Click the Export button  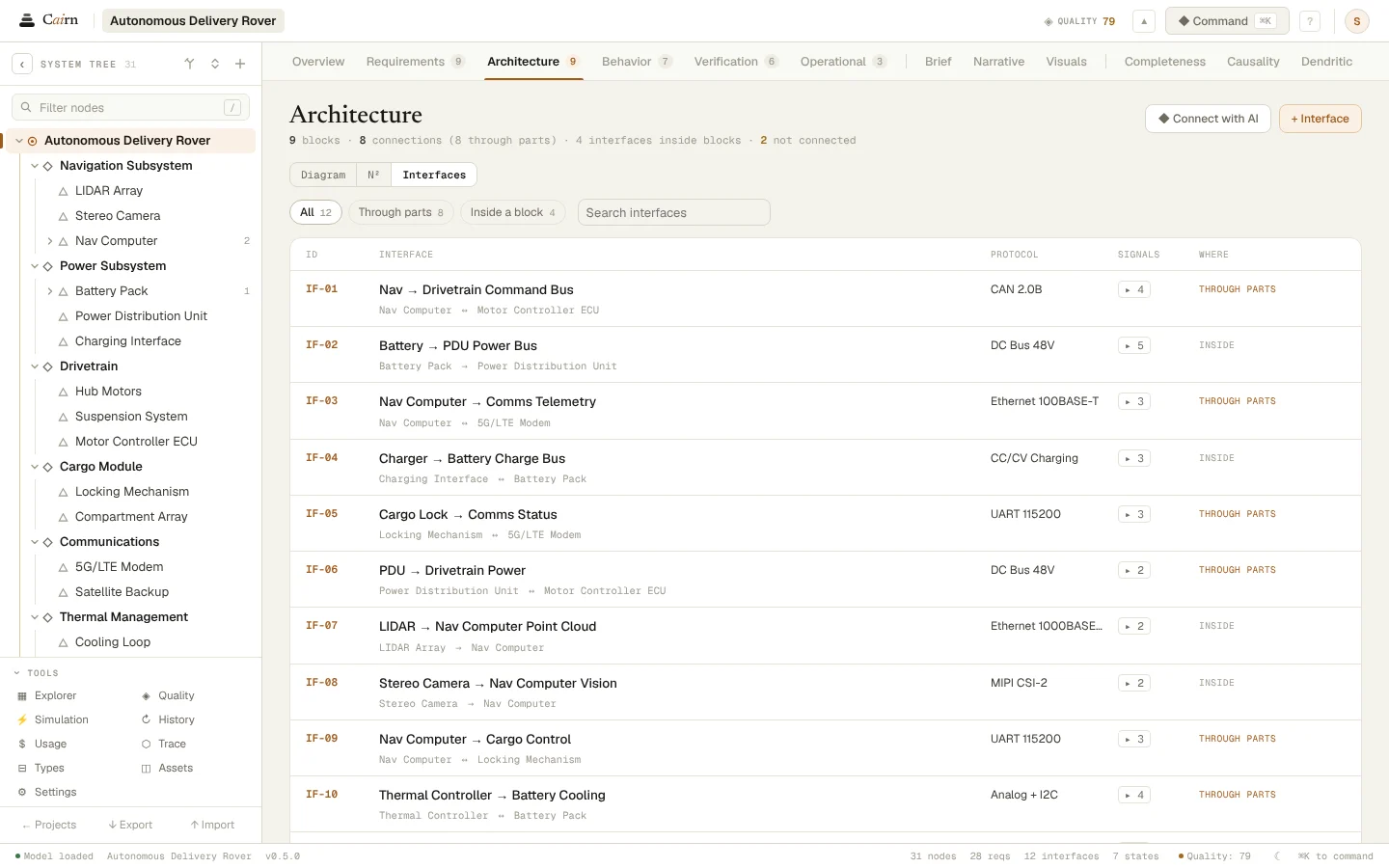click(130, 825)
